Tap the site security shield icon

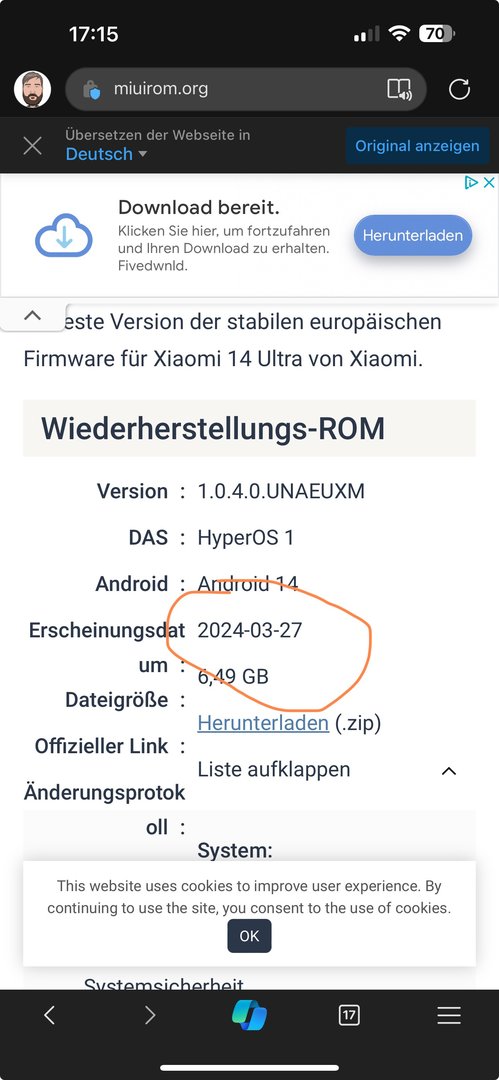tap(92, 90)
